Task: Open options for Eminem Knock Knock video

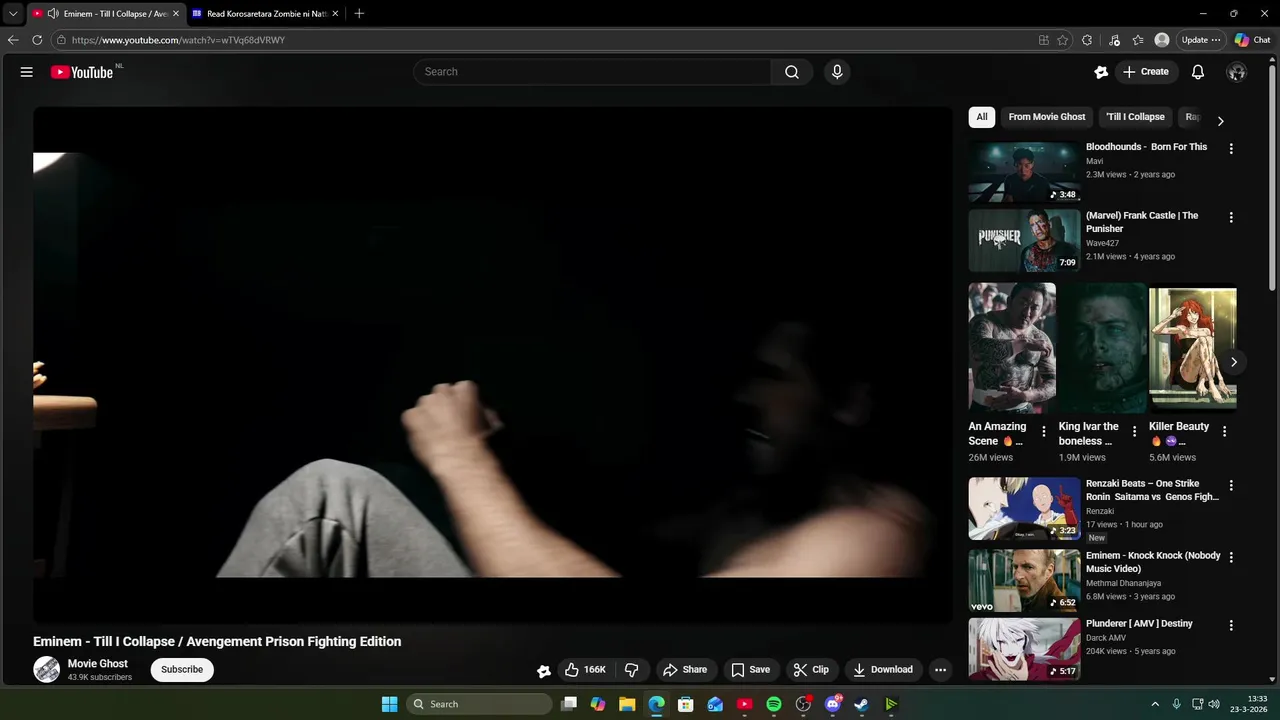Action: click(x=1231, y=557)
